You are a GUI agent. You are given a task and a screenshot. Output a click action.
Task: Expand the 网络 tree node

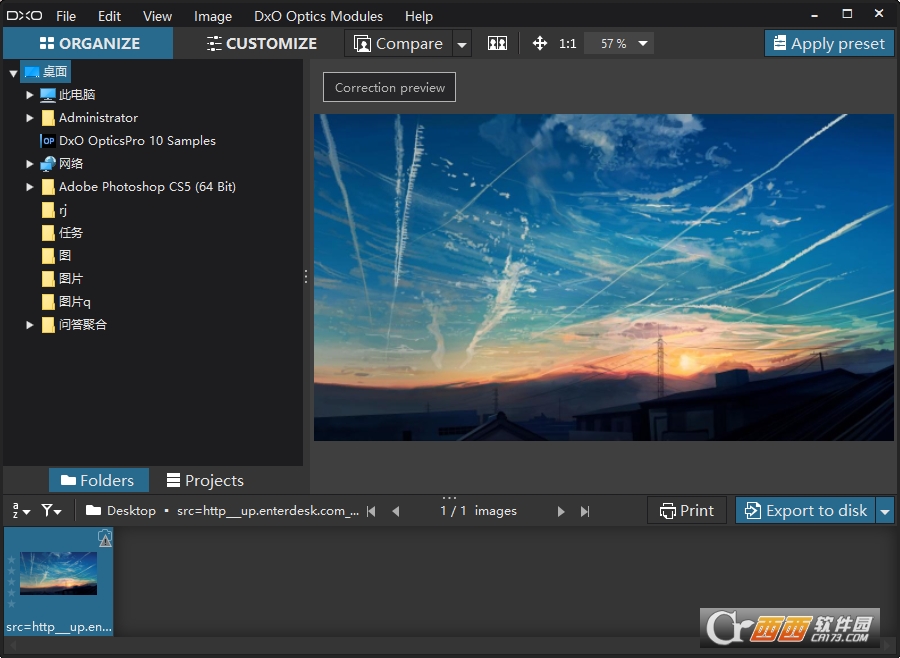pyautogui.click(x=29, y=164)
